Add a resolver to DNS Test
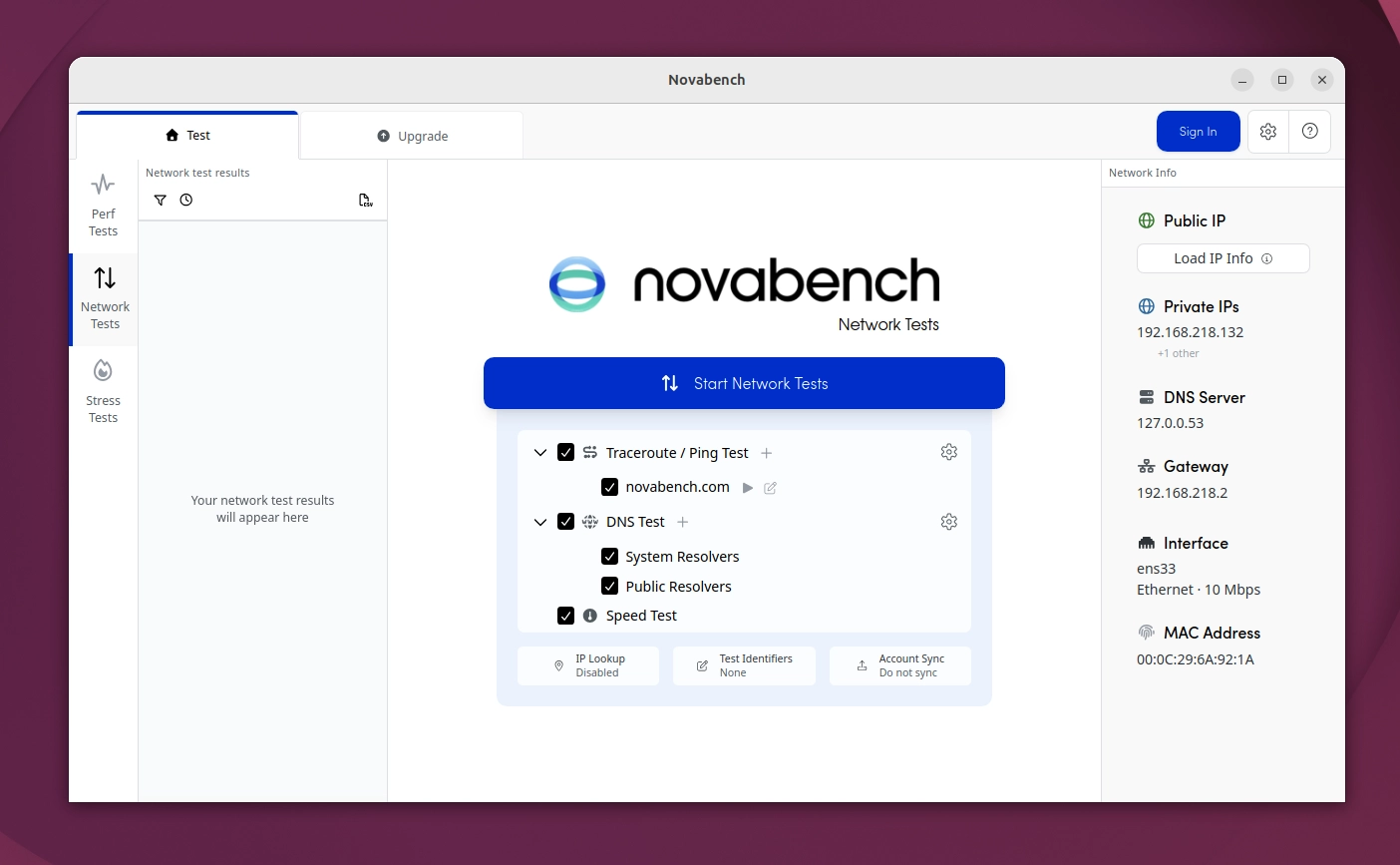The width and height of the screenshot is (1400, 865). tap(683, 522)
